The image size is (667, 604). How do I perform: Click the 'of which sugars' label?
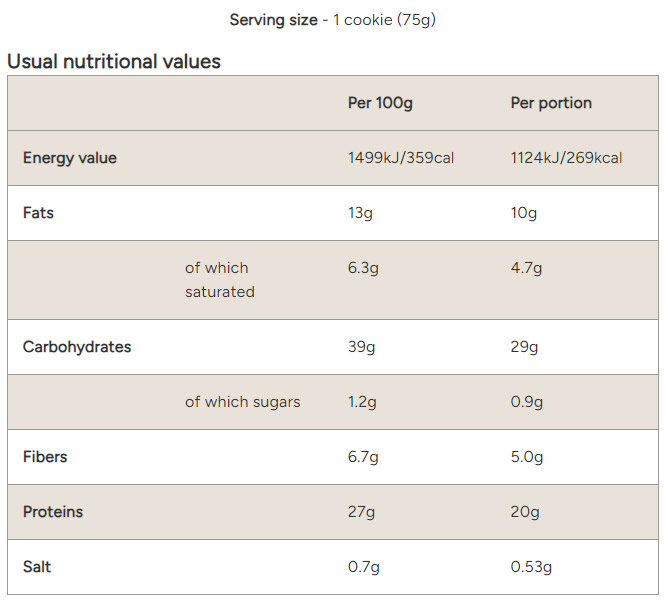coord(242,402)
